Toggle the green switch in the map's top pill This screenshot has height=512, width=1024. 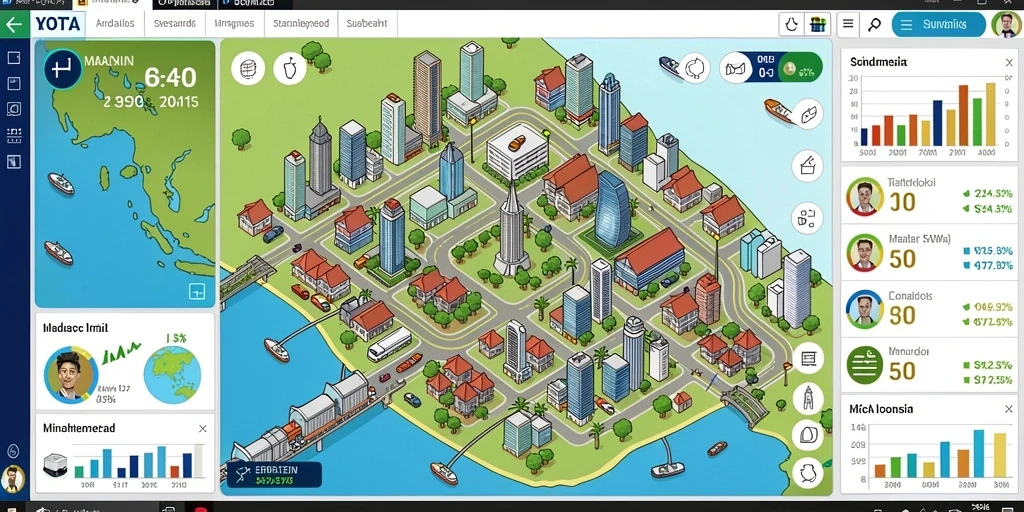799,67
